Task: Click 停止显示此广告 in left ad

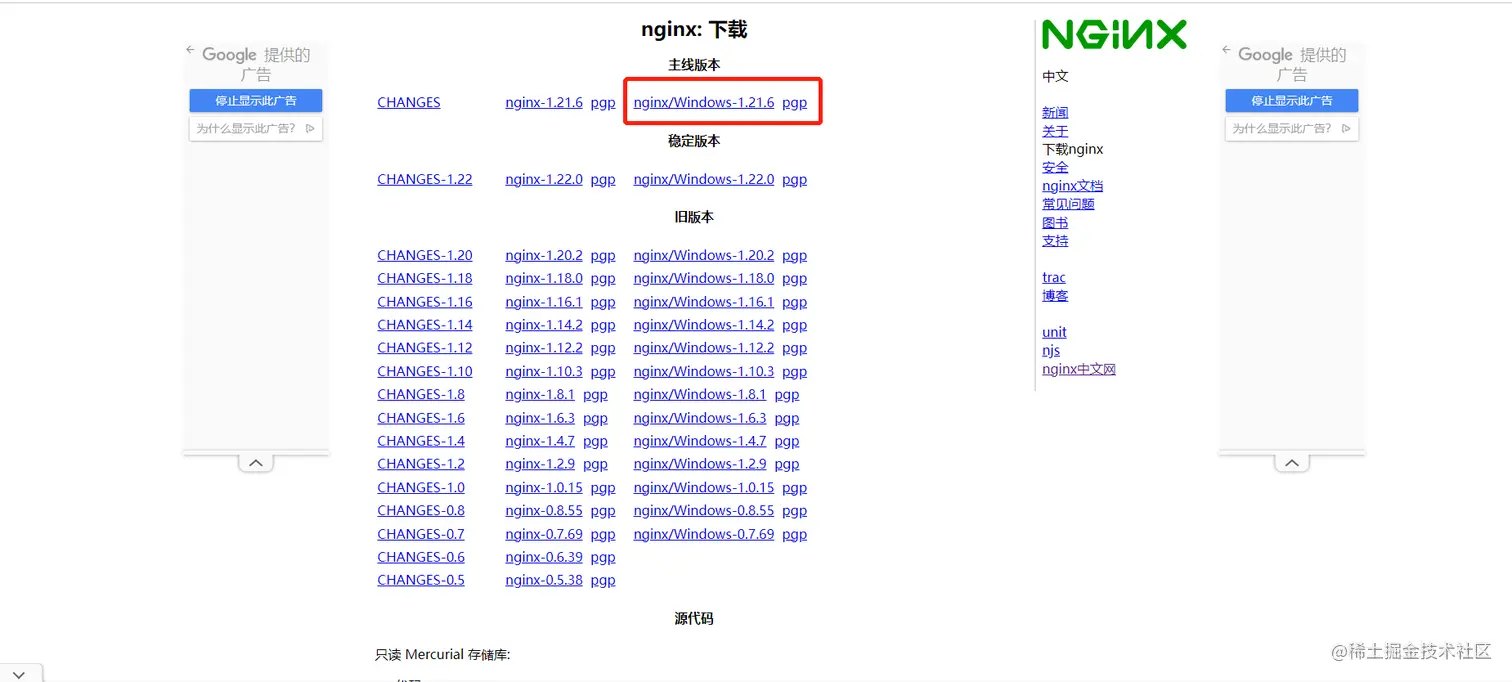Action: tap(256, 100)
